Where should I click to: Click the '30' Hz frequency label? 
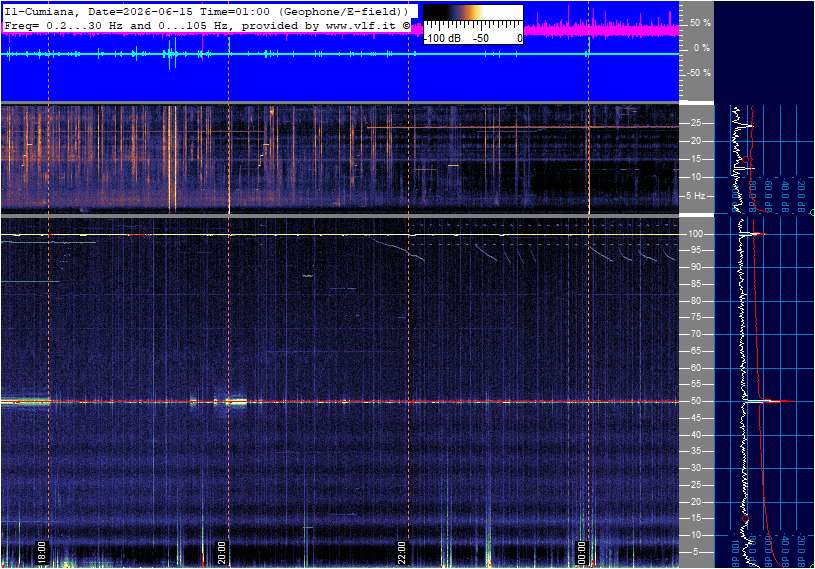695,468
